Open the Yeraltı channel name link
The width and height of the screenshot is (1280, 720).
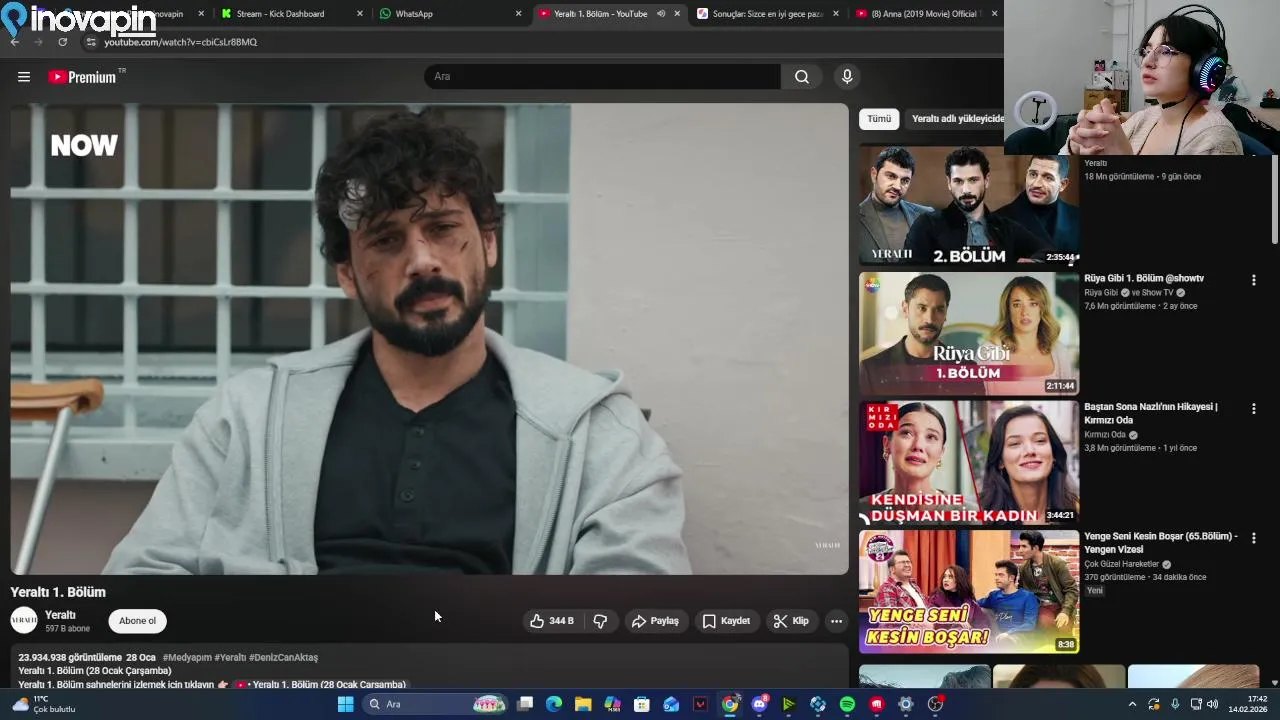[61, 615]
